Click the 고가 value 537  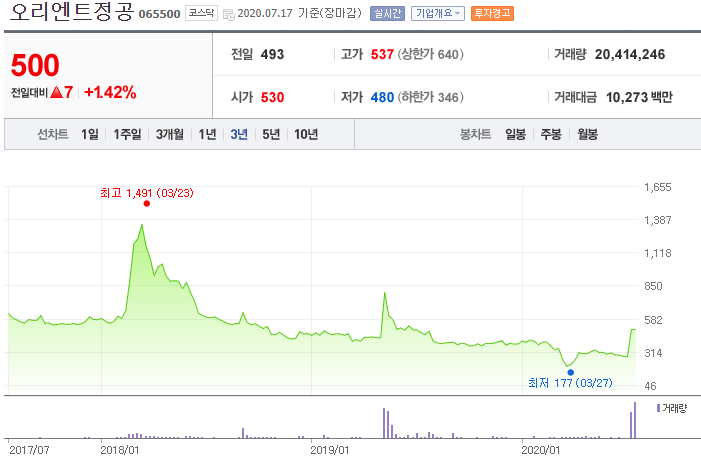point(382,55)
